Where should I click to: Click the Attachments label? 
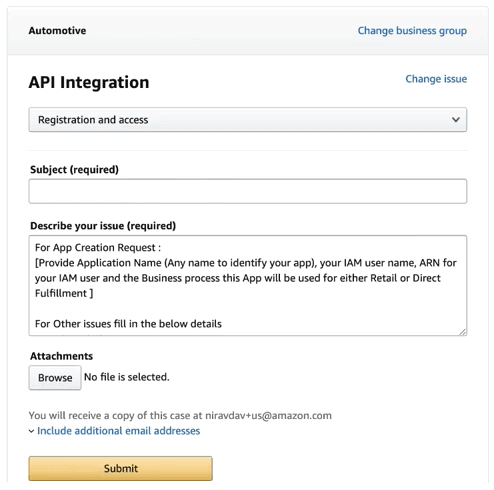coord(61,356)
